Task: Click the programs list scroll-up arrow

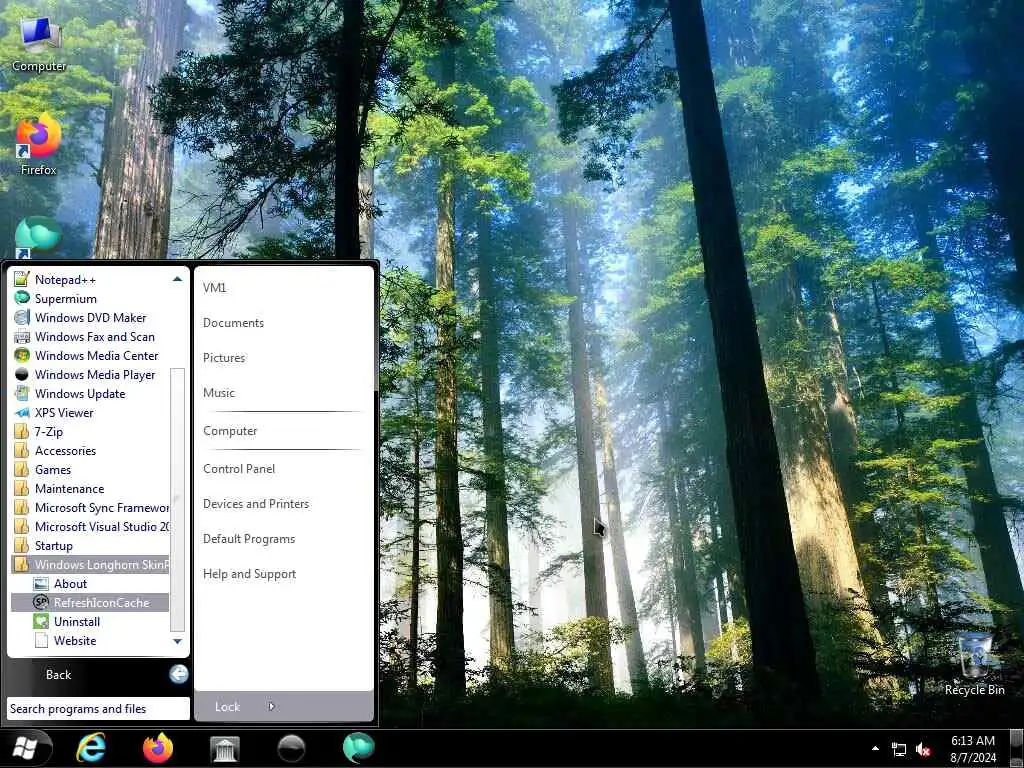Action: pos(177,280)
